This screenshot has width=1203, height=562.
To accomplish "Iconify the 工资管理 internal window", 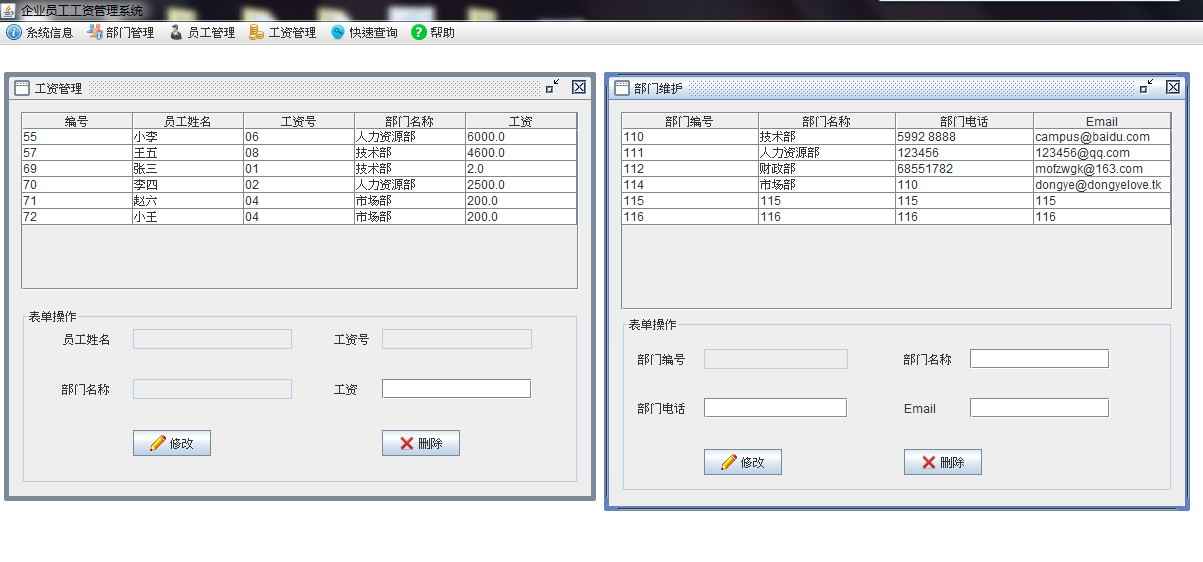I will click(552, 87).
